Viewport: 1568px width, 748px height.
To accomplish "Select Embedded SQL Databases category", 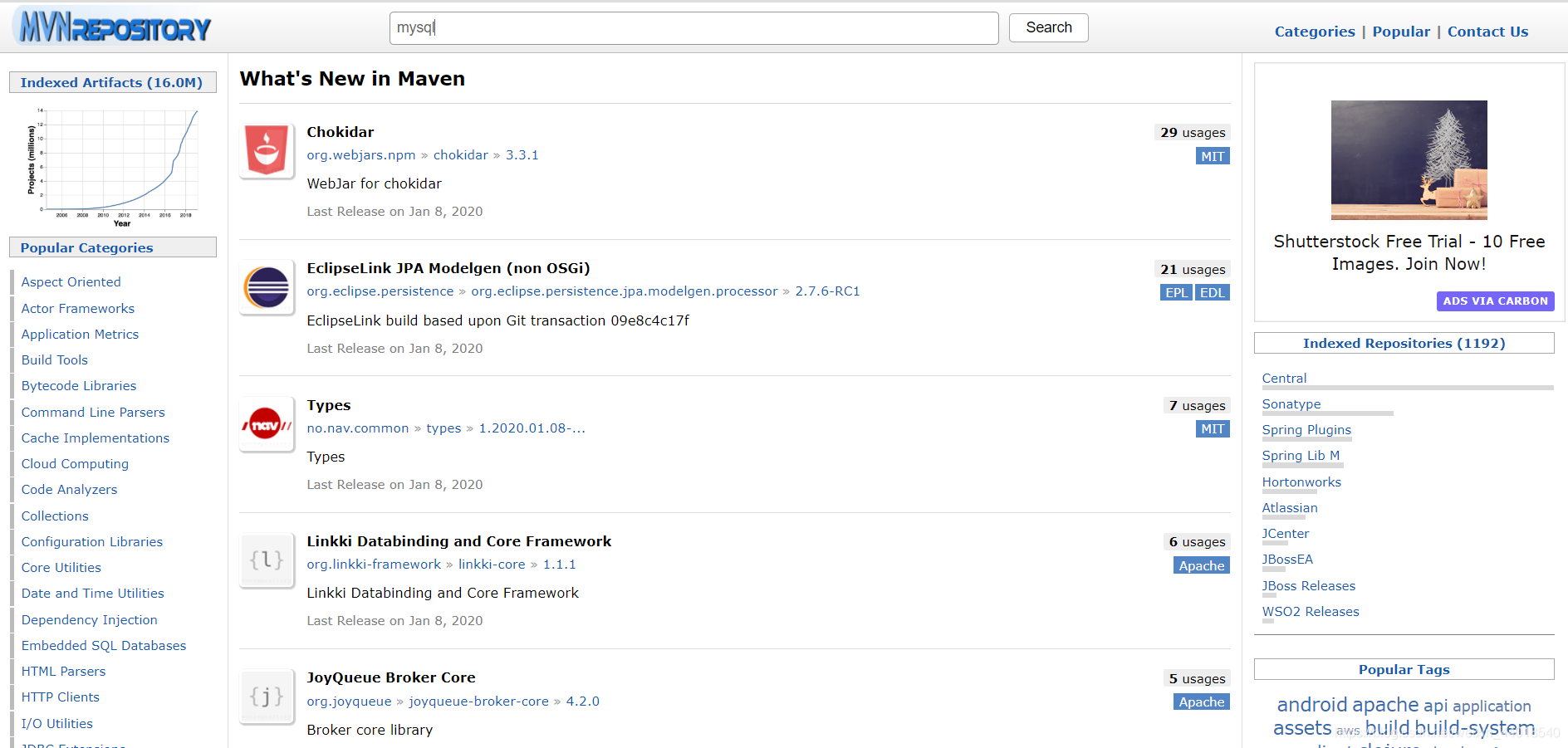I will 103,645.
